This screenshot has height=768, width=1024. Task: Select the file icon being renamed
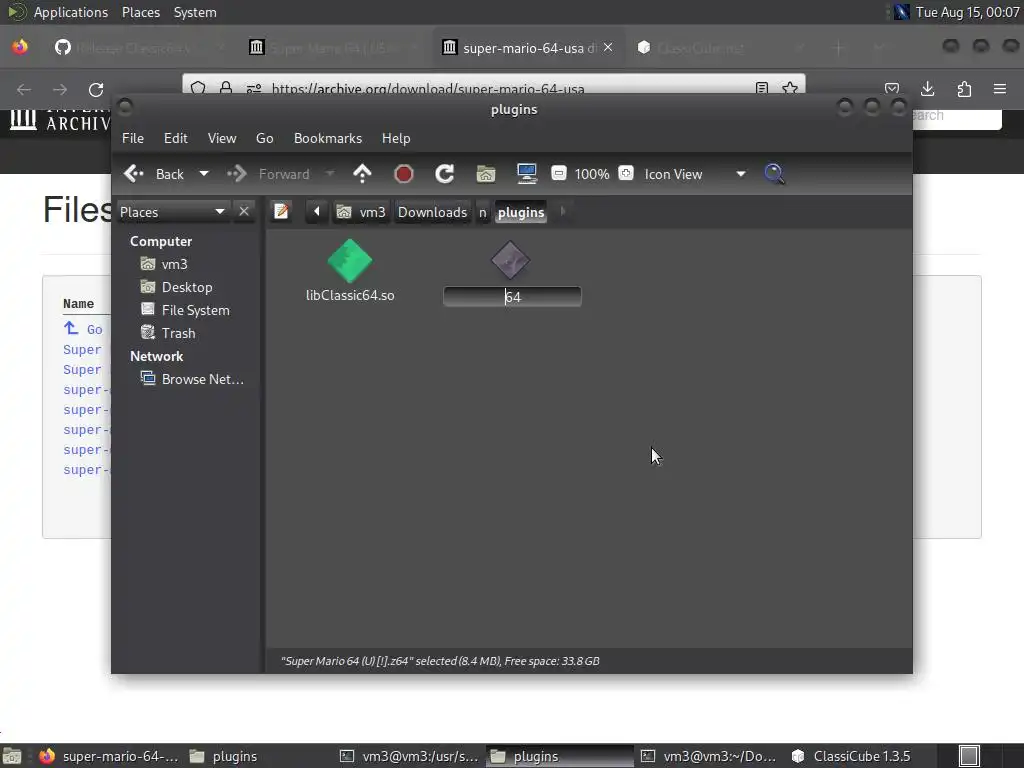(x=511, y=261)
